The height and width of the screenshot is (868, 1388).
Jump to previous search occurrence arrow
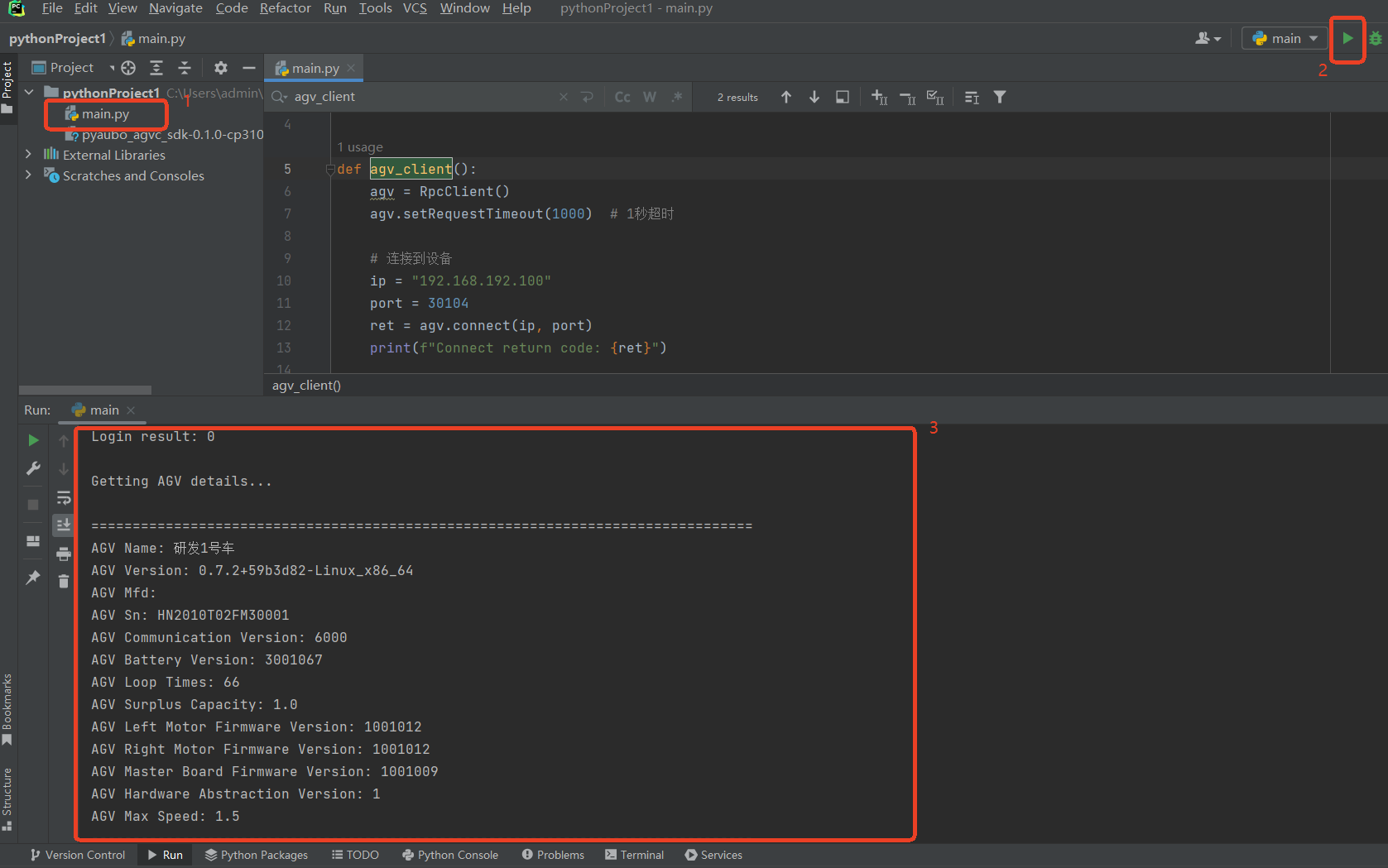click(786, 97)
